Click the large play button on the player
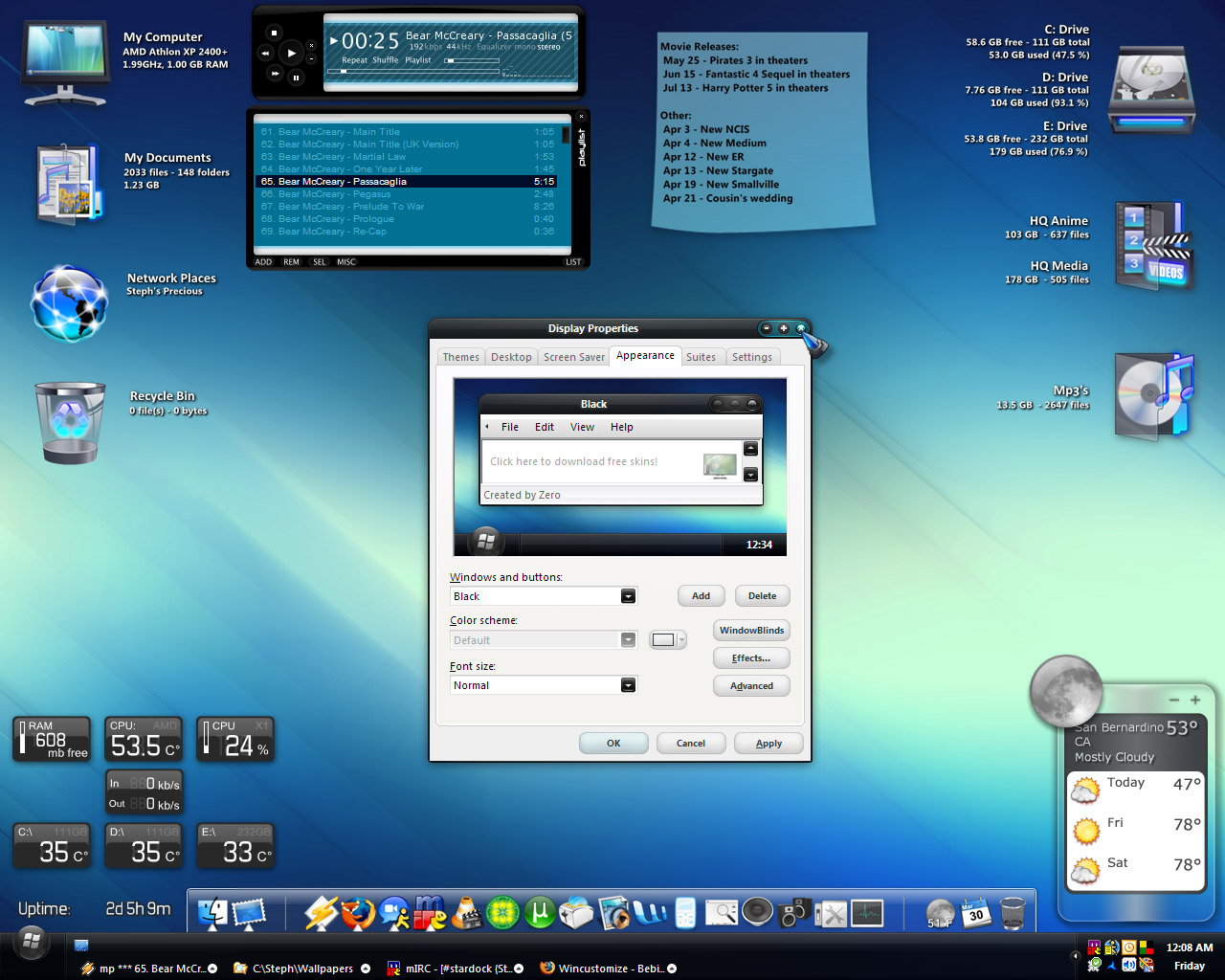The image size is (1225, 980). pyautogui.click(x=292, y=54)
